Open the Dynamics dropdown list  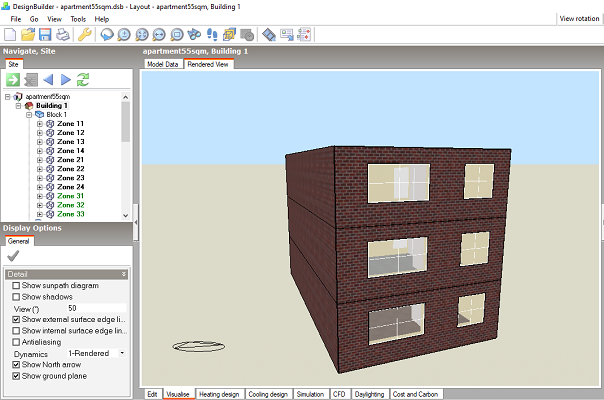coord(122,353)
